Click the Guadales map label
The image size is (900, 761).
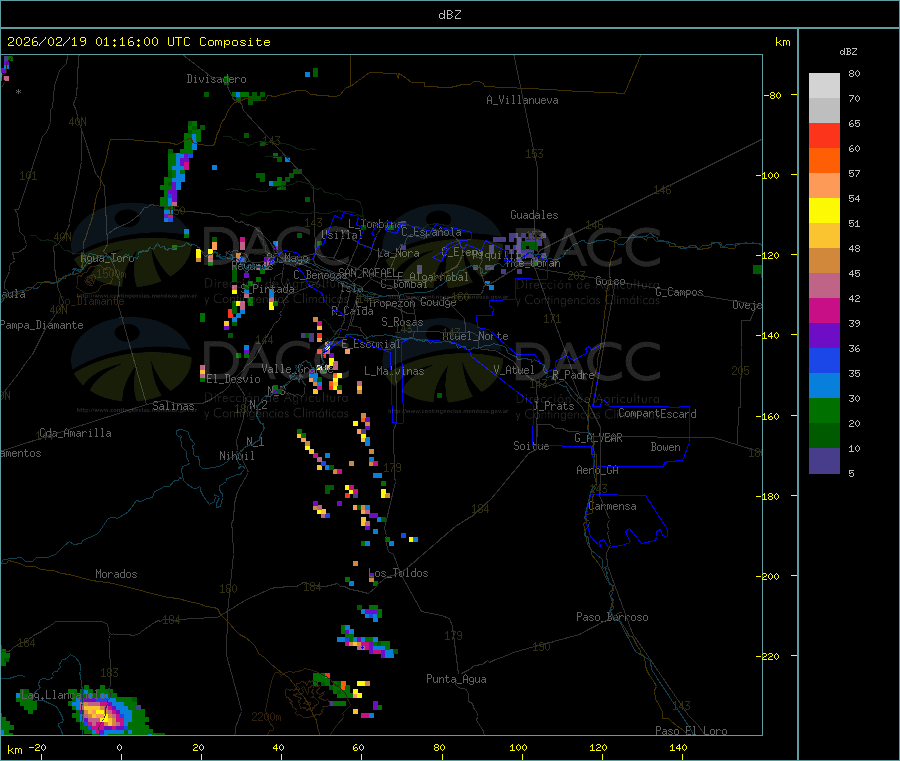pyautogui.click(x=534, y=215)
